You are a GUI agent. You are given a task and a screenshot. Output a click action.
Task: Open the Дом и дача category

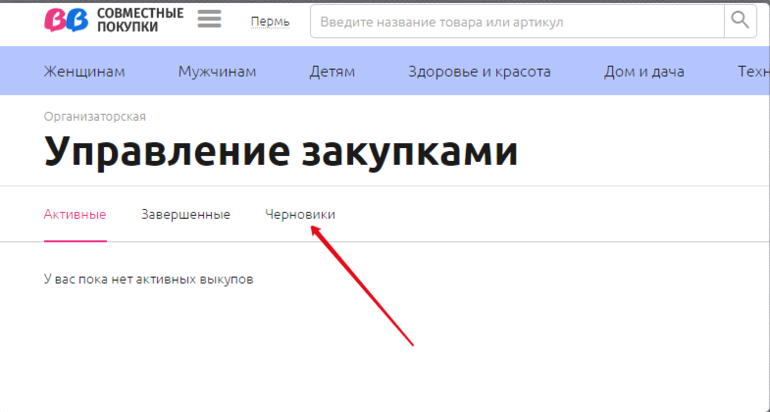point(644,71)
